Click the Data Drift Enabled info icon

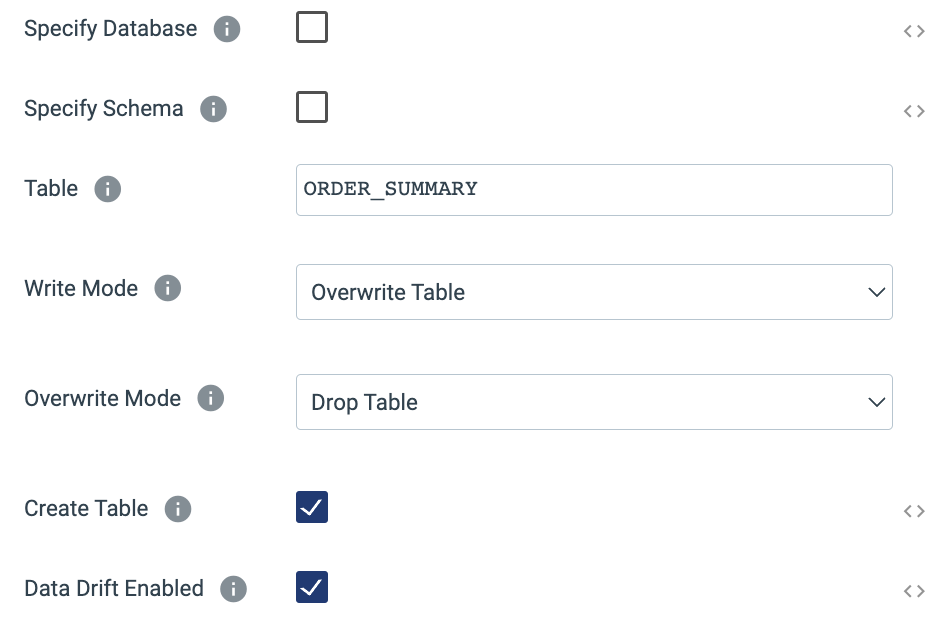click(232, 589)
